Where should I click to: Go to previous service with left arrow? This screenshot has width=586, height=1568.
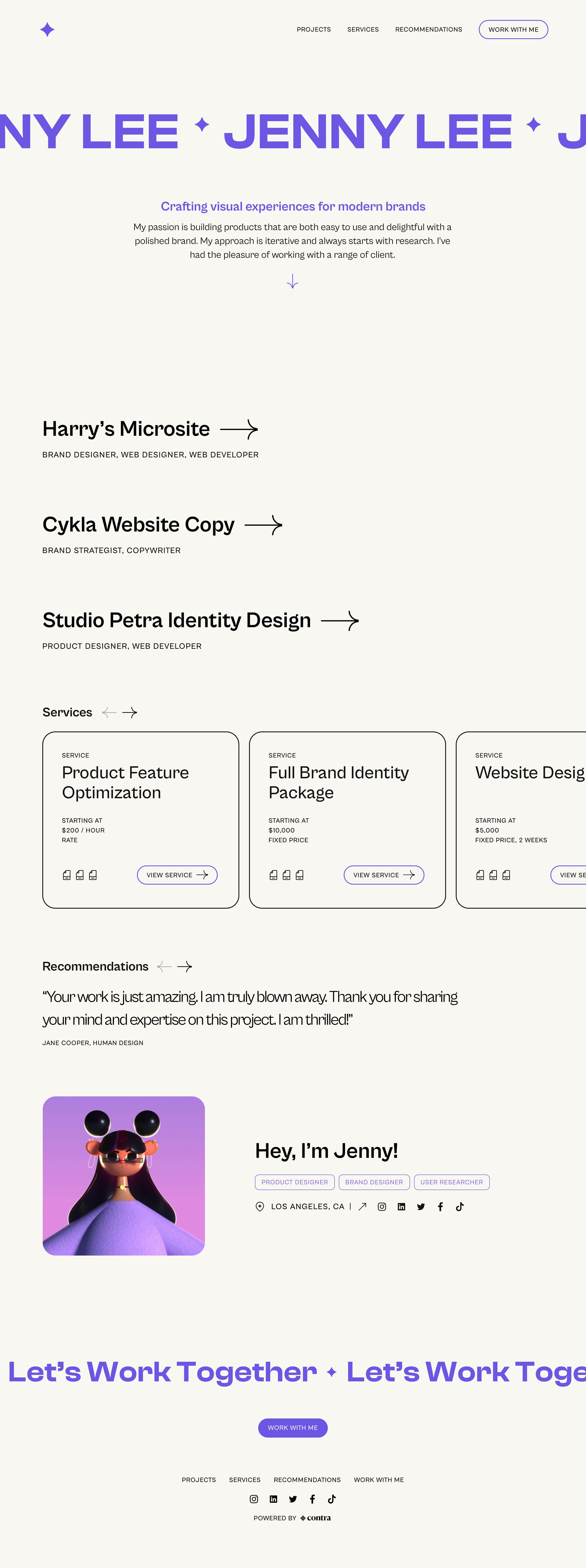tap(110, 712)
